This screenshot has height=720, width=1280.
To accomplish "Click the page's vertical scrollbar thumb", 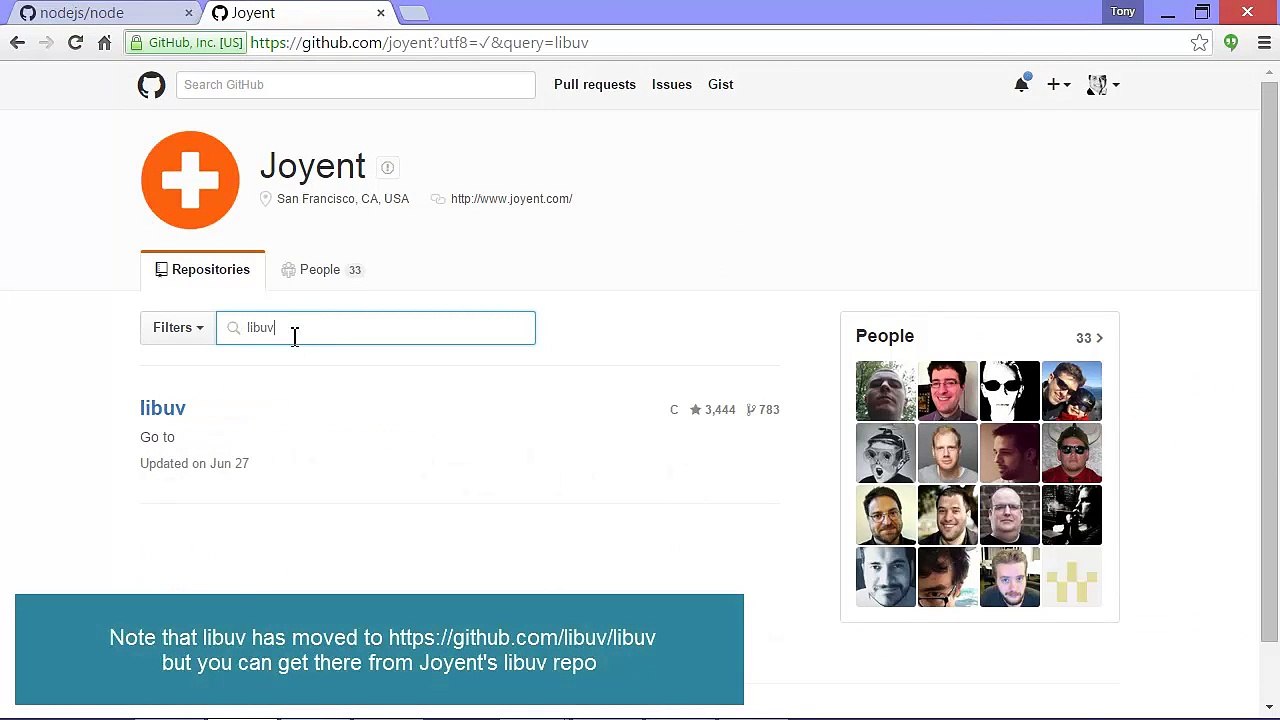I will 1269,360.
